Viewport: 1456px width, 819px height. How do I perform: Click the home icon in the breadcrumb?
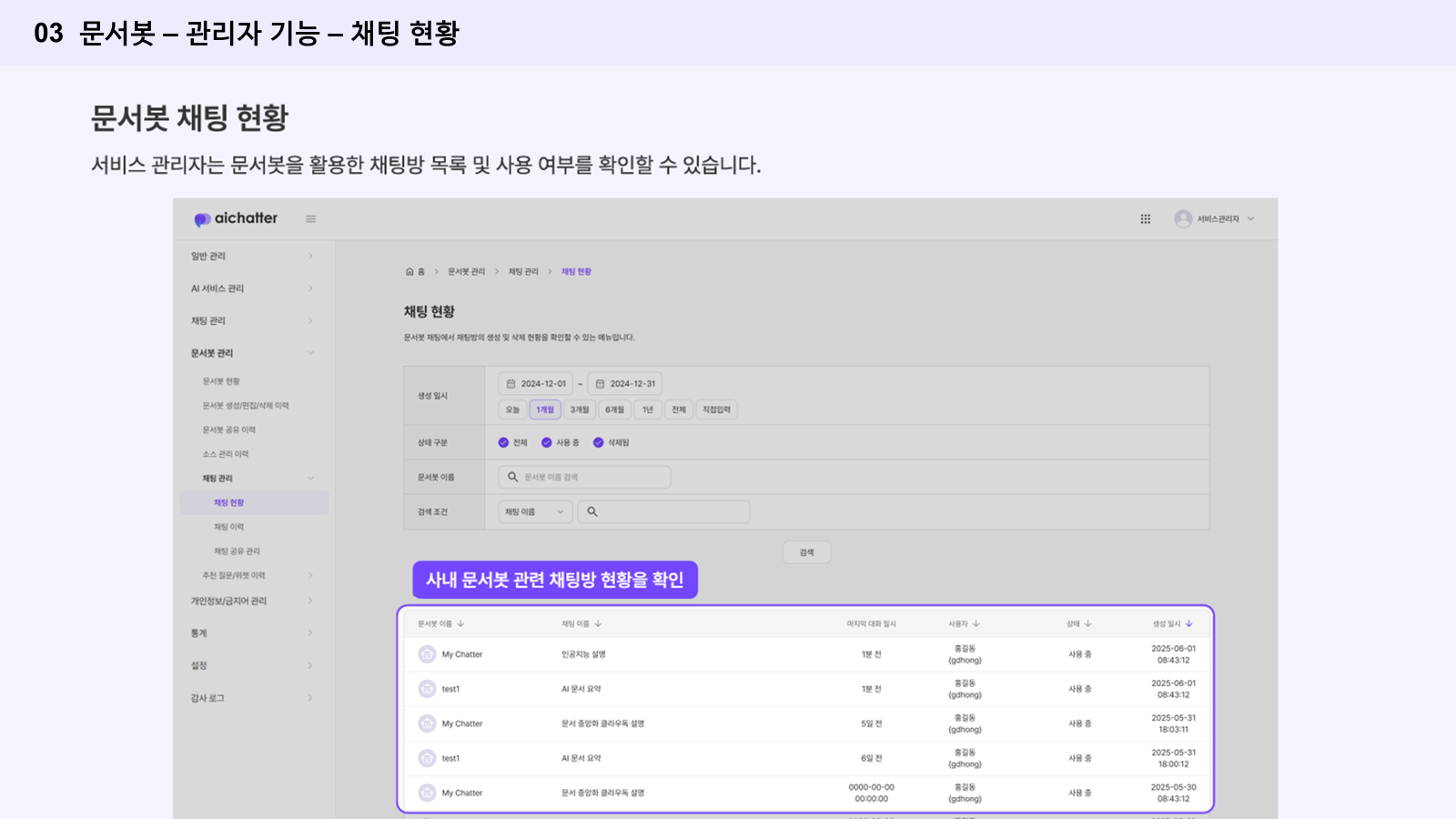tap(409, 272)
